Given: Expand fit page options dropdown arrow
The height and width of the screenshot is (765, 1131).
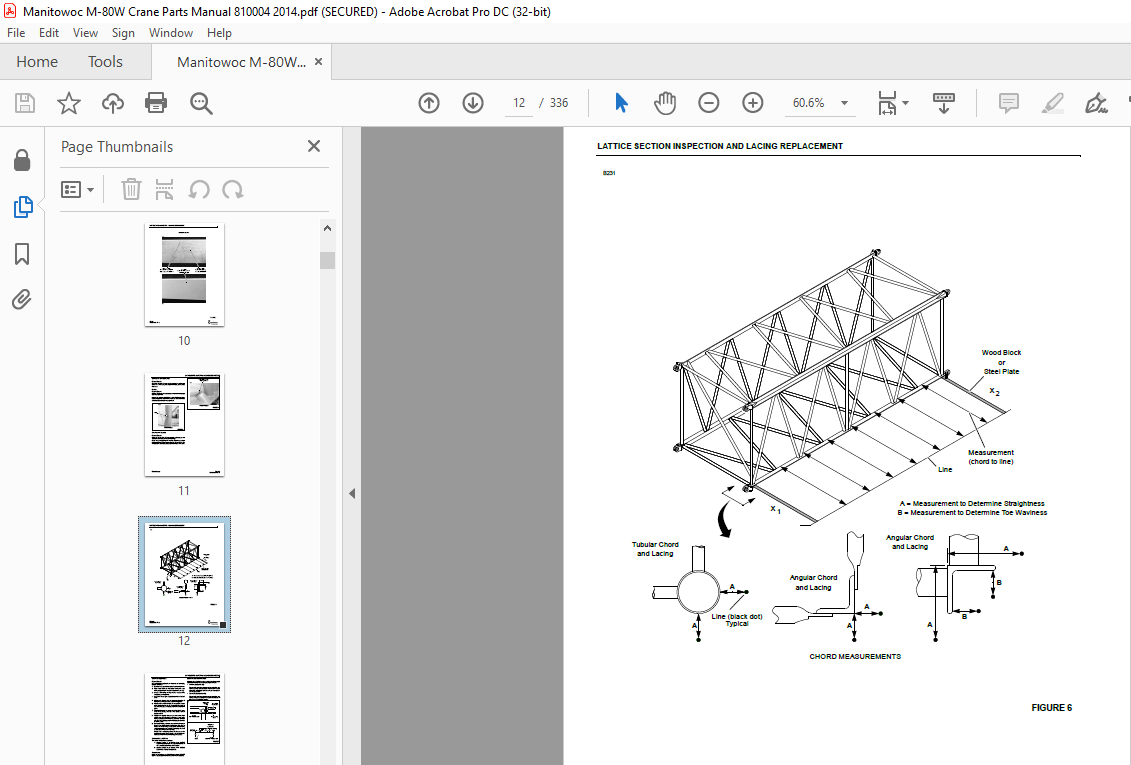Looking at the screenshot, I should [905, 103].
